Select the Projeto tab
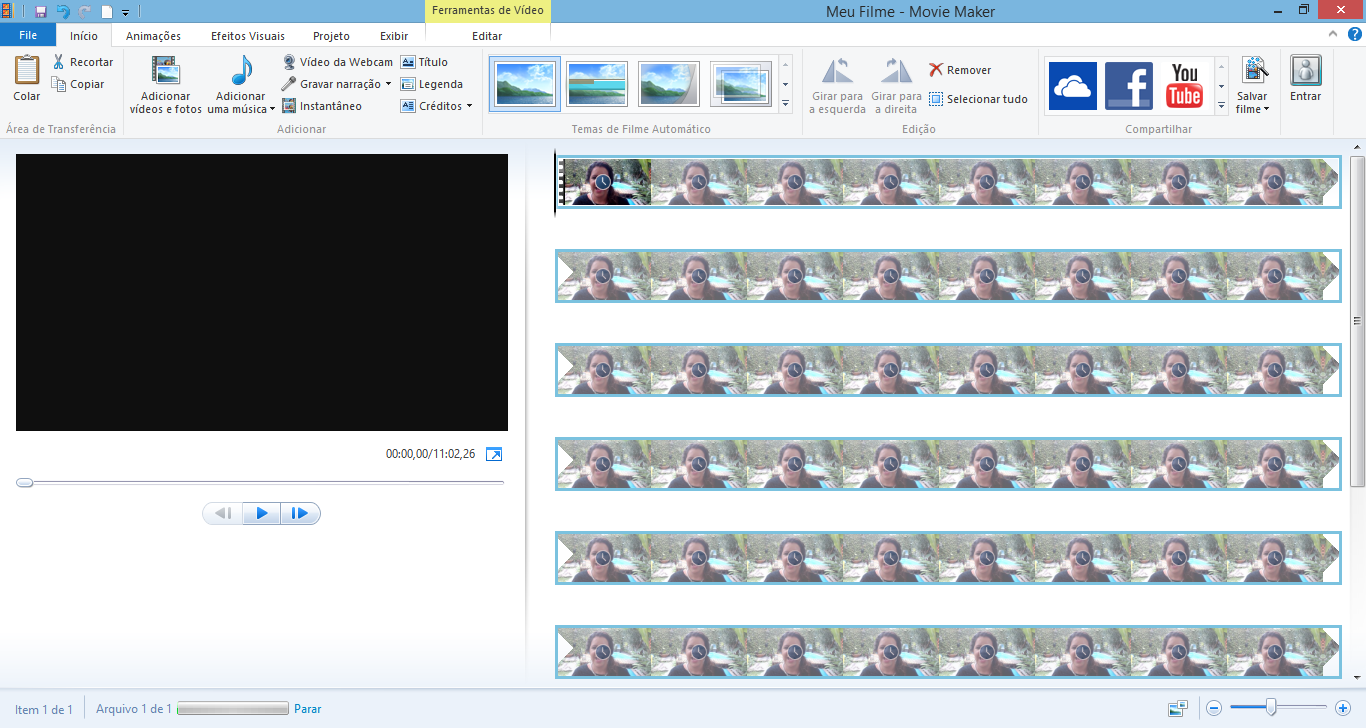Viewport: 1366px width, 728px height. (x=331, y=36)
